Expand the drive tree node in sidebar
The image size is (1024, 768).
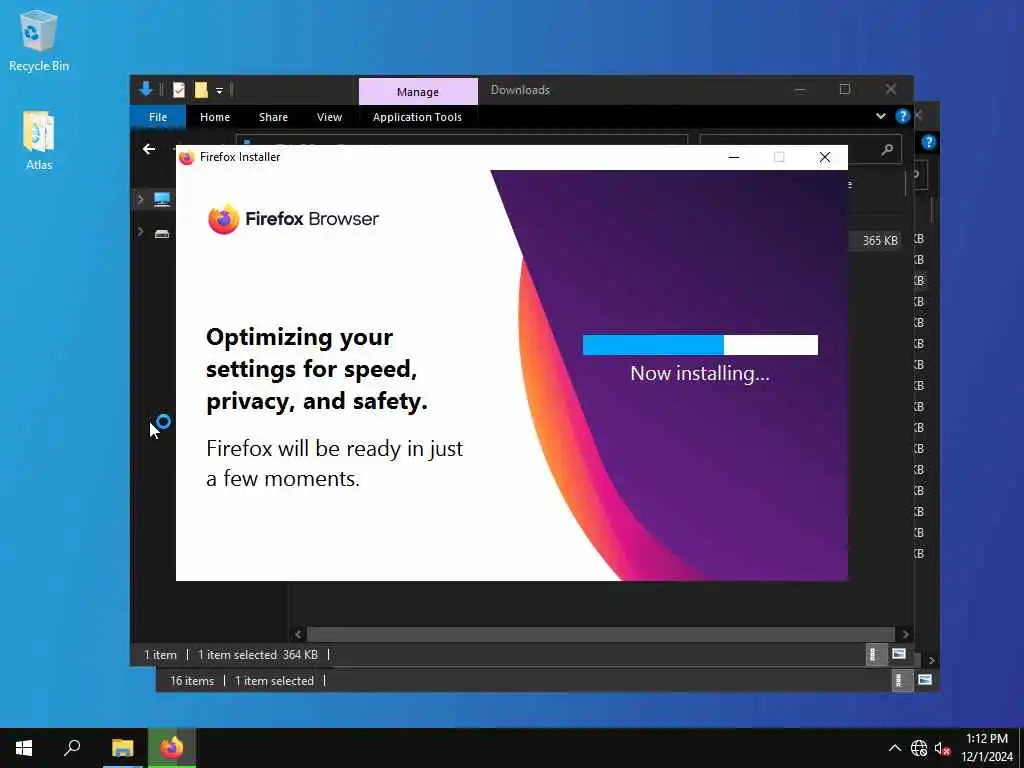tap(140, 231)
